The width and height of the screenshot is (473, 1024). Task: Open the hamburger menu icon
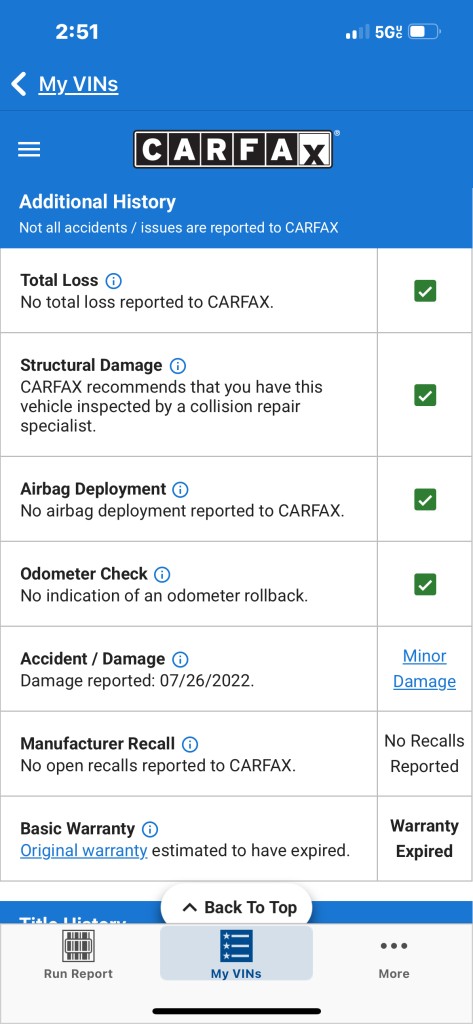click(29, 150)
